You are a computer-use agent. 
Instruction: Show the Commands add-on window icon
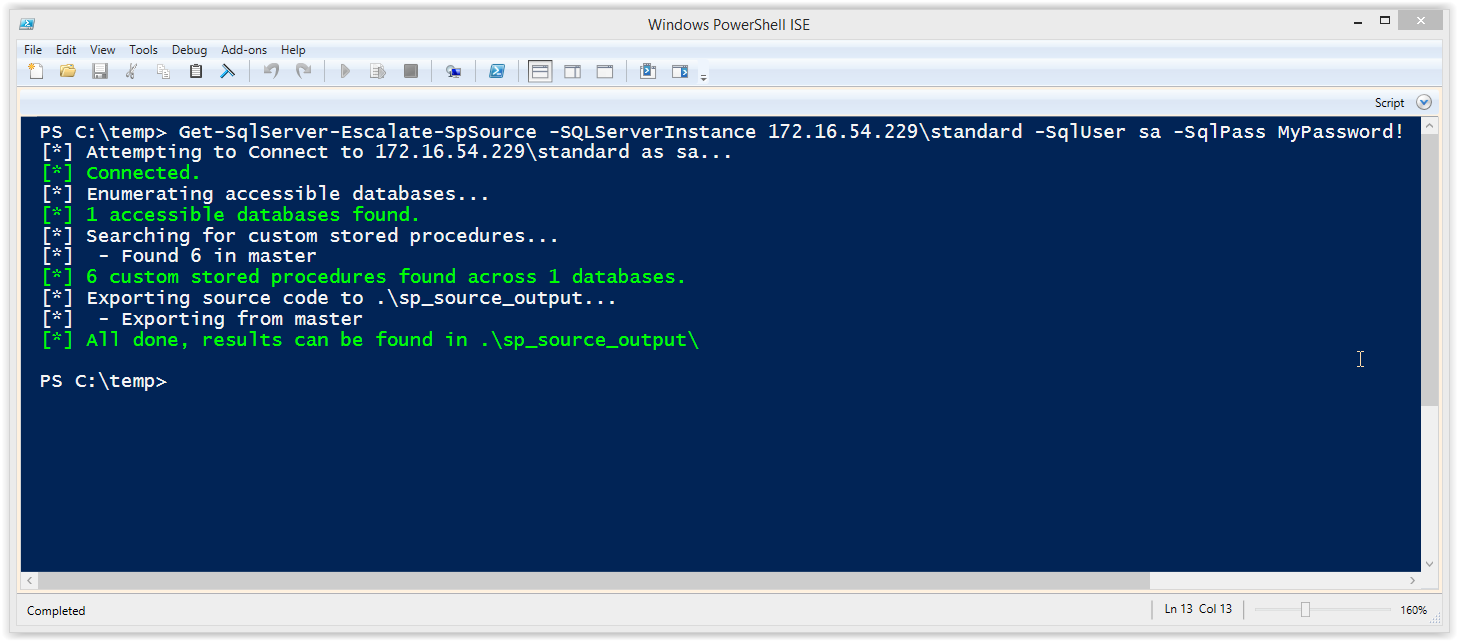click(647, 71)
